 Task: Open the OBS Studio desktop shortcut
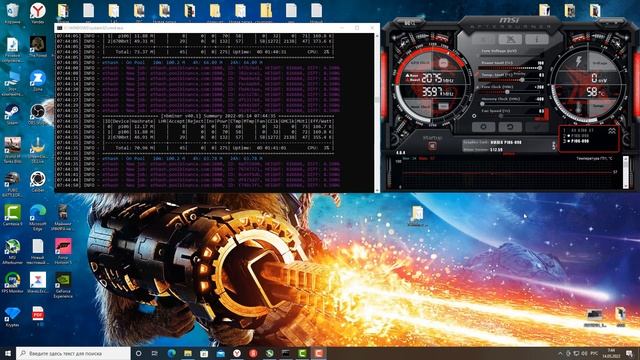coord(38,114)
